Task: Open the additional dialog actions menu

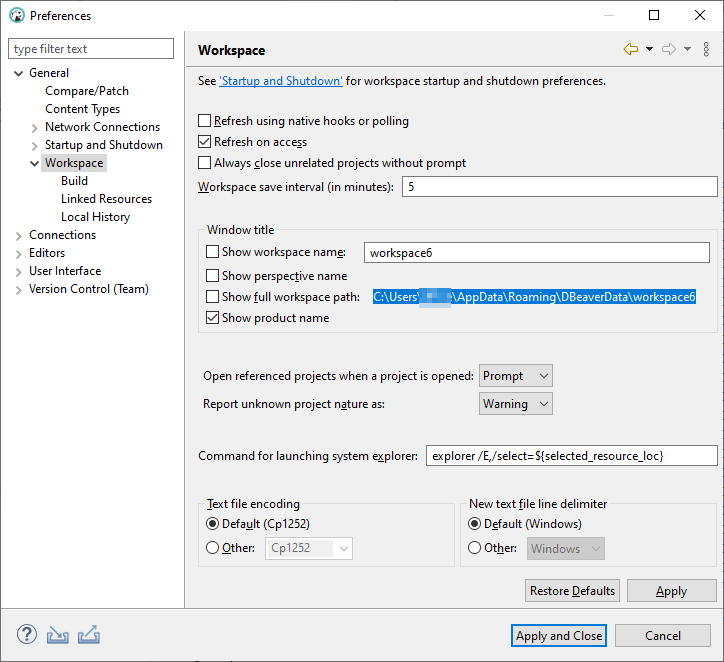Action: [x=706, y=49]
